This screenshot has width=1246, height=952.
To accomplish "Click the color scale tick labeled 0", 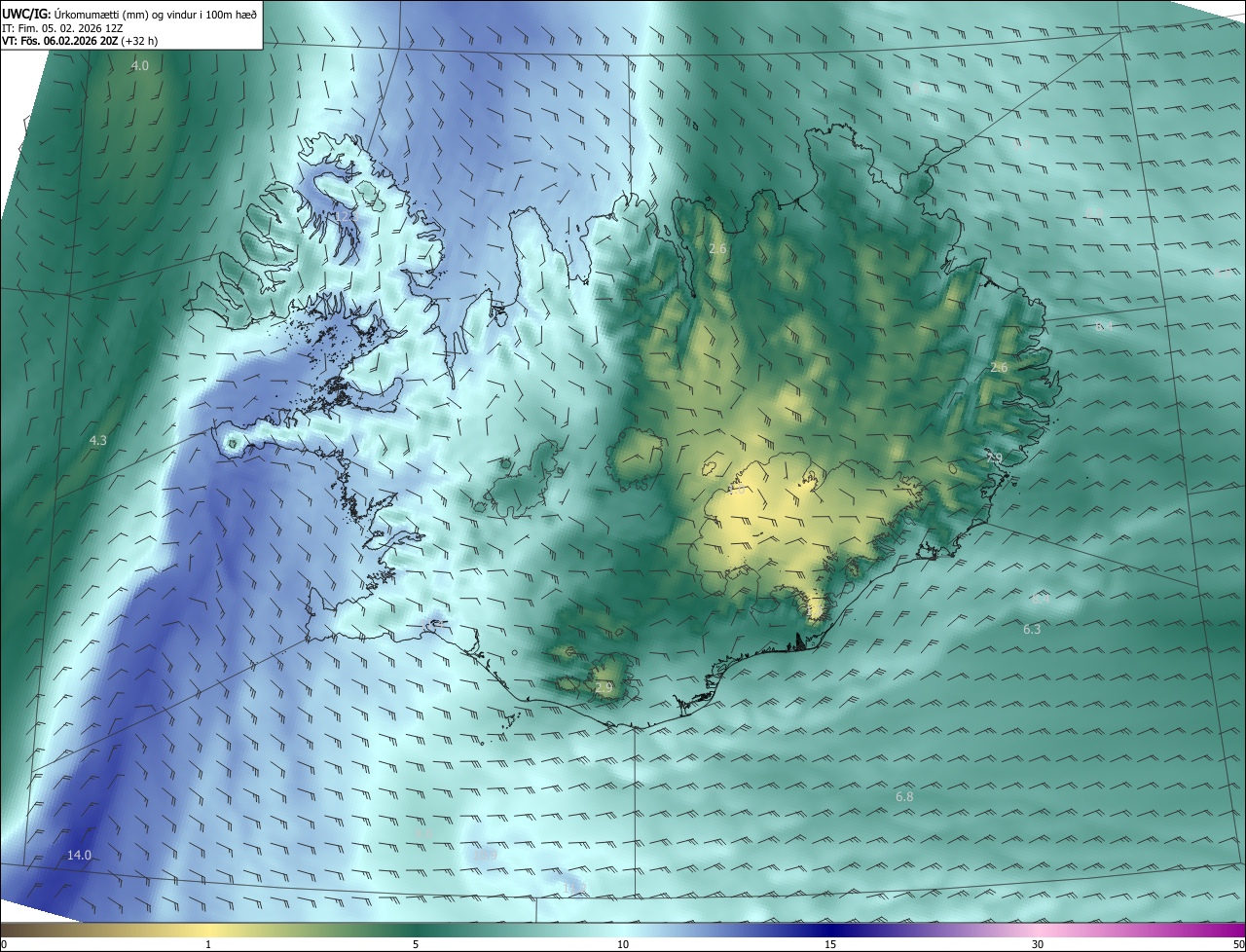I will coord(4,944).
